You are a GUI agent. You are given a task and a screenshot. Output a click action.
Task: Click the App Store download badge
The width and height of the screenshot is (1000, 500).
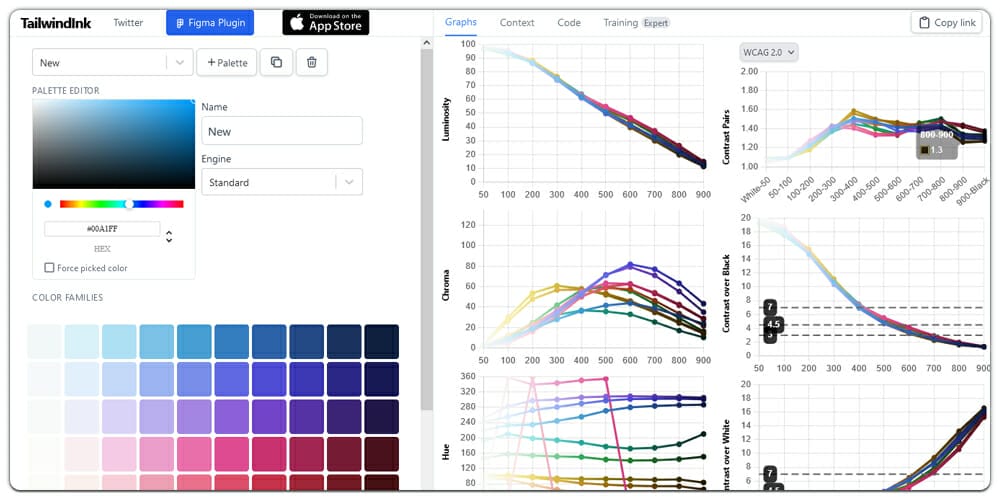pyautogui.click(x=325, y=23)
